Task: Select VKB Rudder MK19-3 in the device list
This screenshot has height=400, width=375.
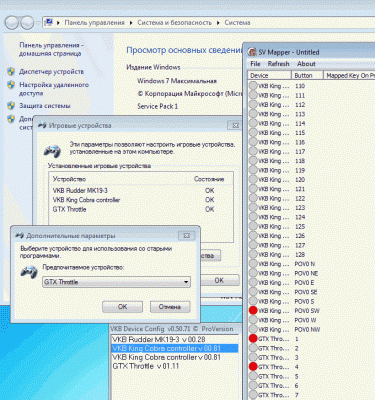Action: tap(80, 191)
